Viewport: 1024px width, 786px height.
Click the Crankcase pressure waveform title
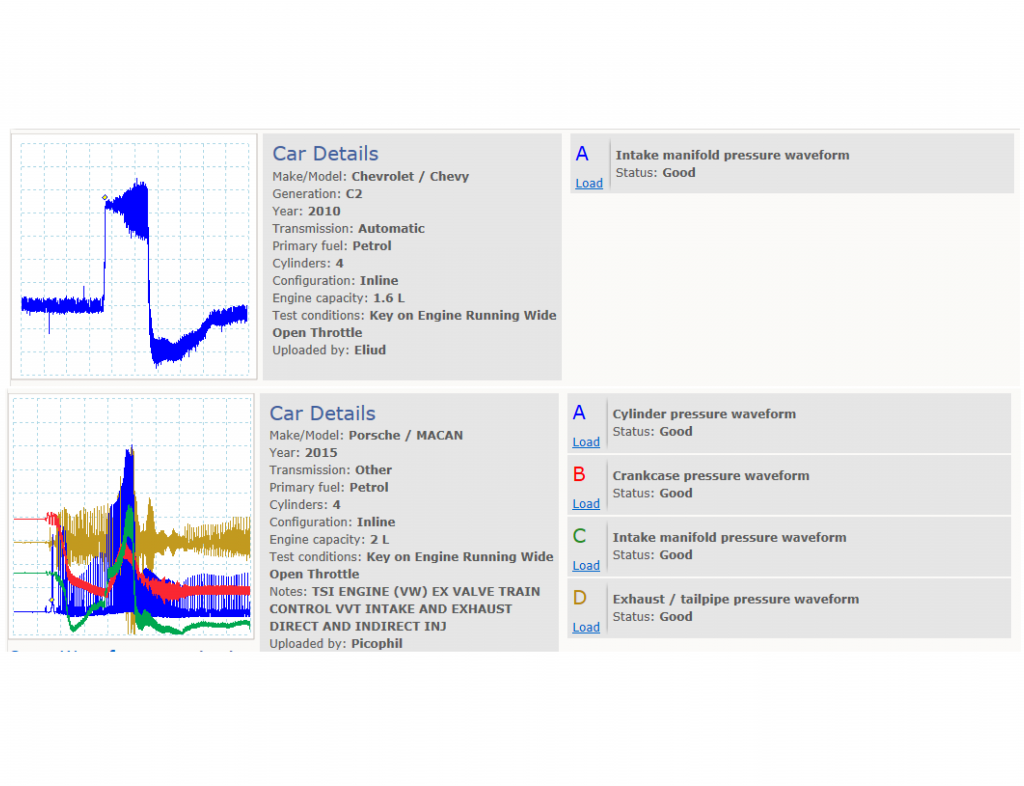tap(711, 475)
